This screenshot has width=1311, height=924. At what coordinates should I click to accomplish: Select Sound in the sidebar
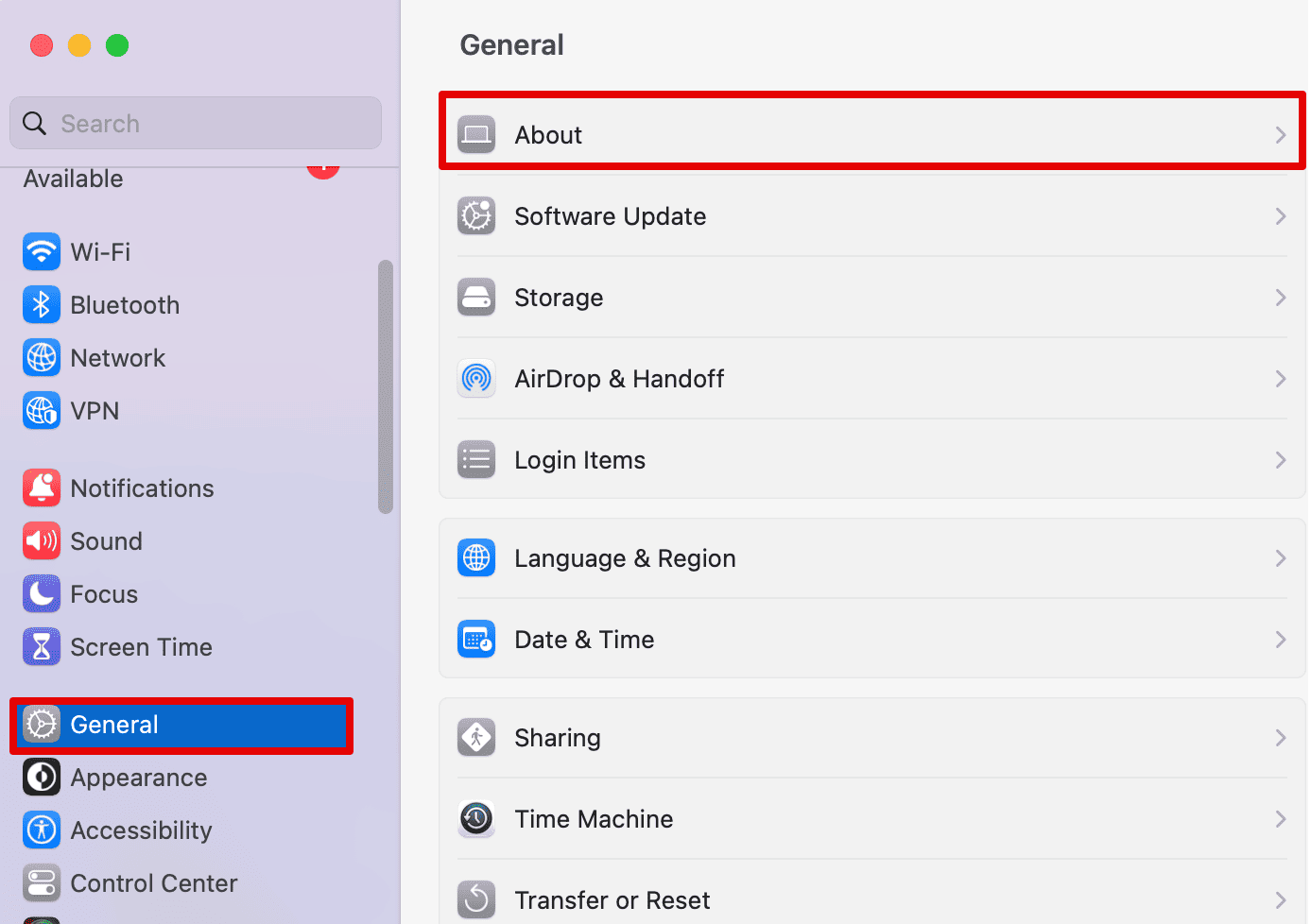[x=107, y=540]
